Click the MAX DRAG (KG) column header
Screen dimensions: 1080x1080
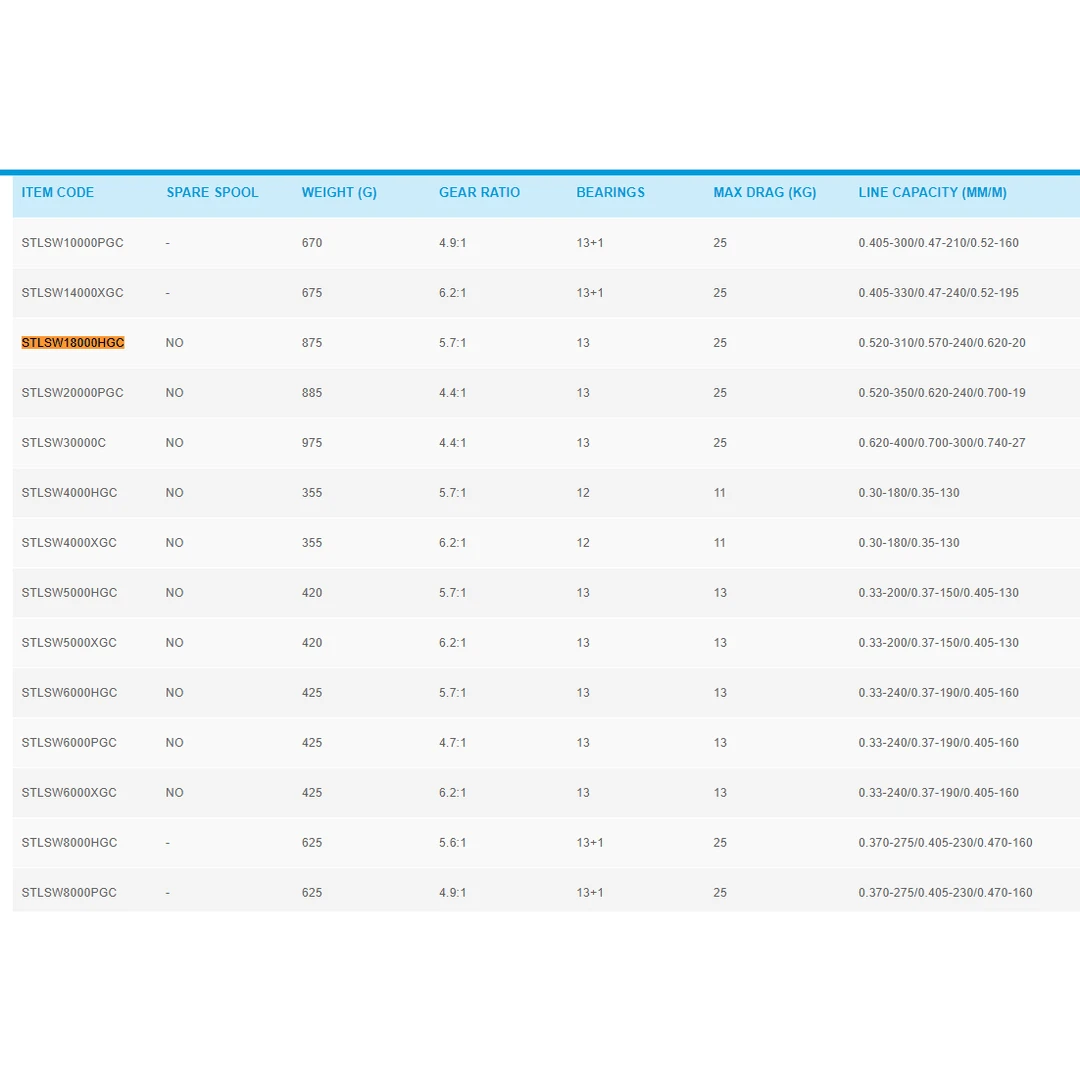(x=764, y=192)
